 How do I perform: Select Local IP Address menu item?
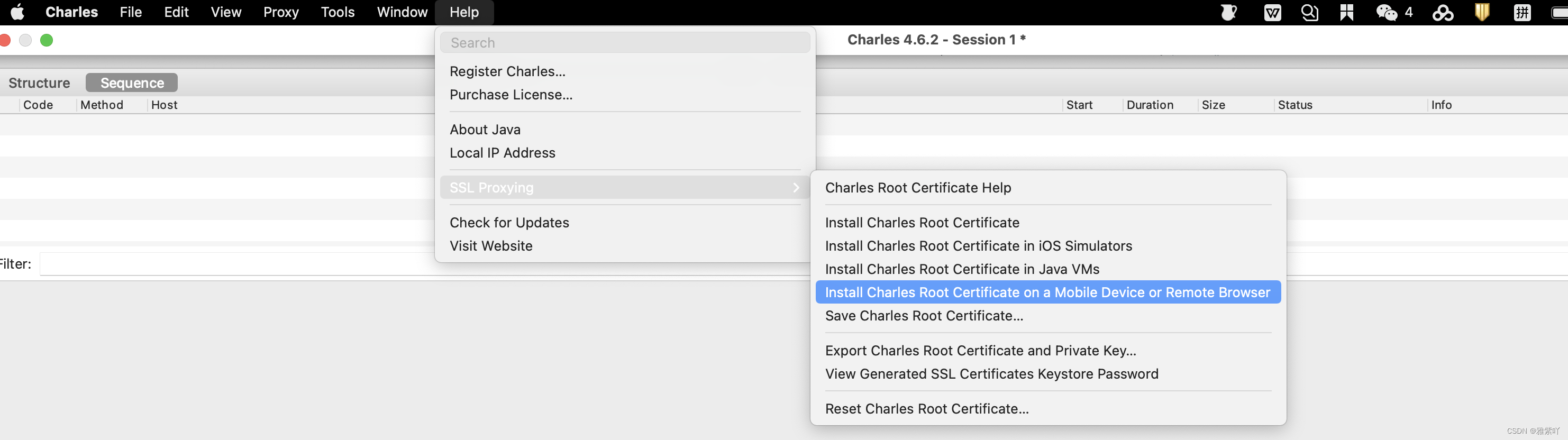pyautogui.click(x=625, y=152)
